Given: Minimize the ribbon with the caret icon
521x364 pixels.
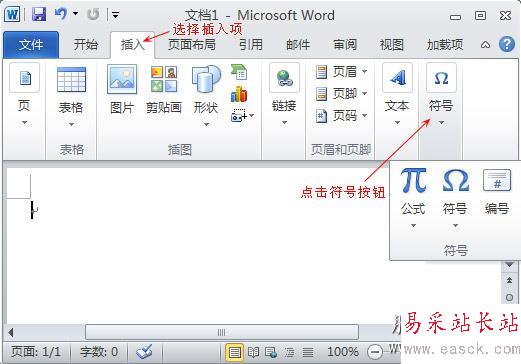Looking at the screenshot, I should [485, 45].
